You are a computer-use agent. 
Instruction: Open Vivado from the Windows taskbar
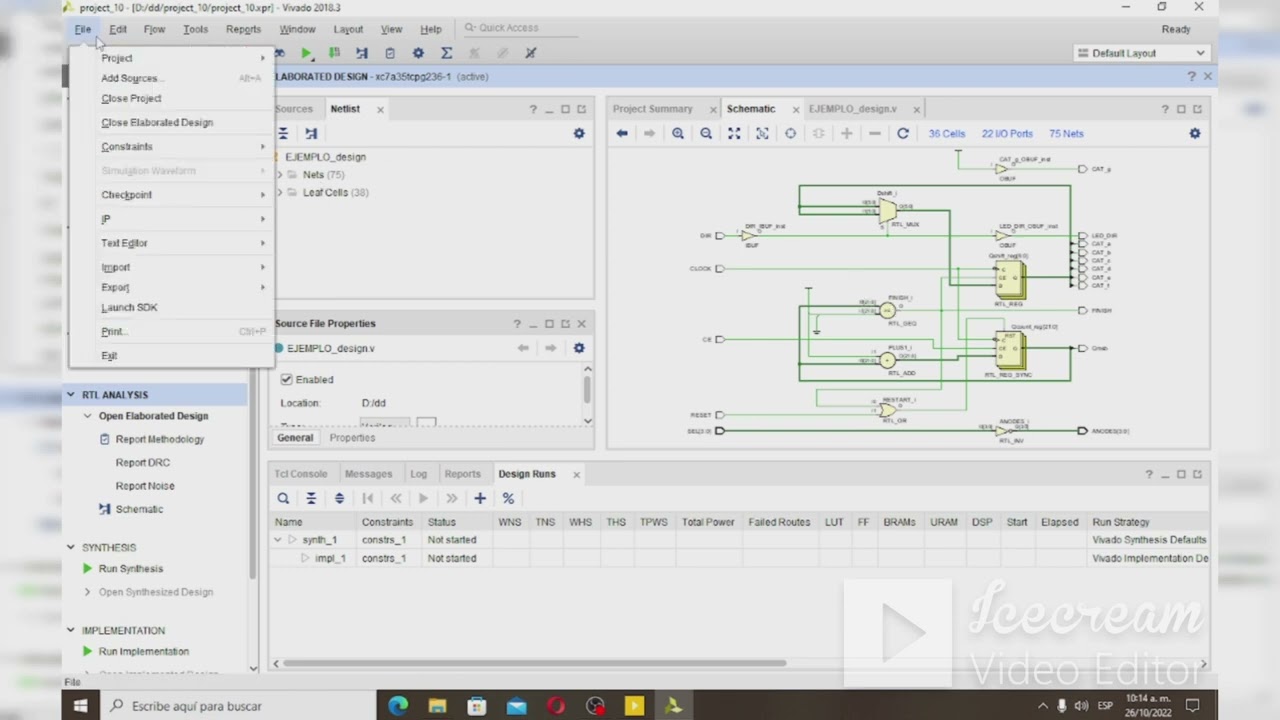673,706
